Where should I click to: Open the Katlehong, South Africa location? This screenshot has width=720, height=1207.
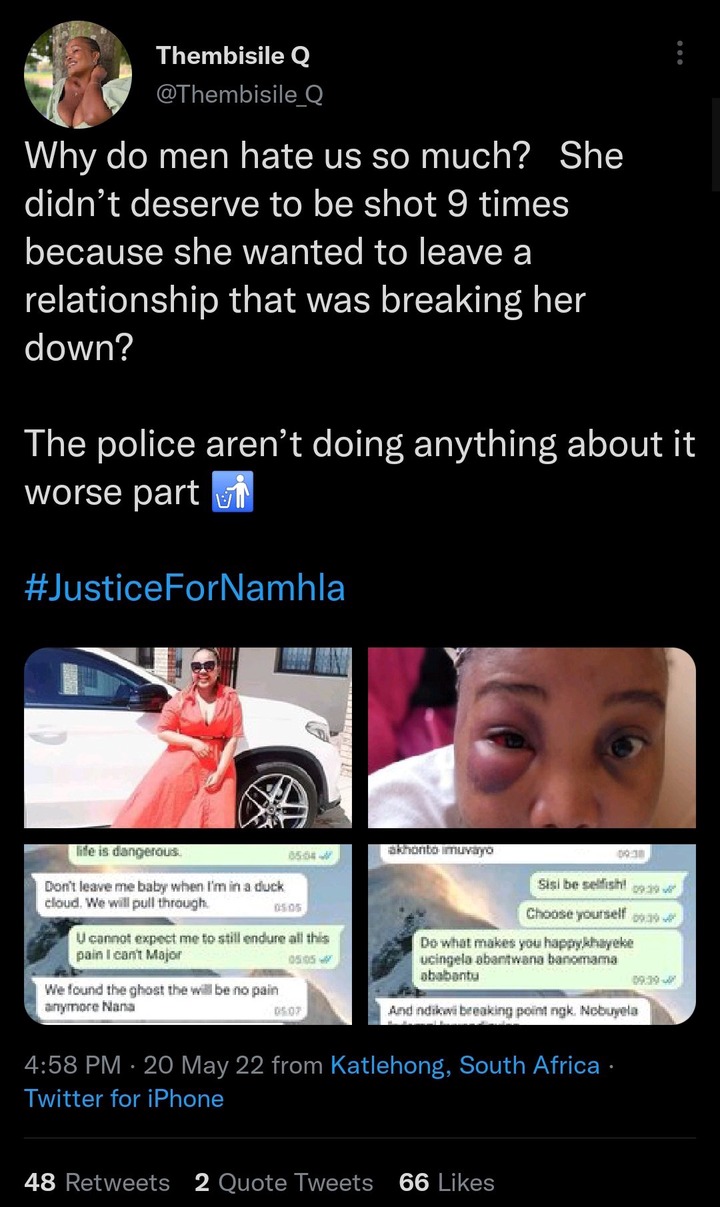point(465,1065)
